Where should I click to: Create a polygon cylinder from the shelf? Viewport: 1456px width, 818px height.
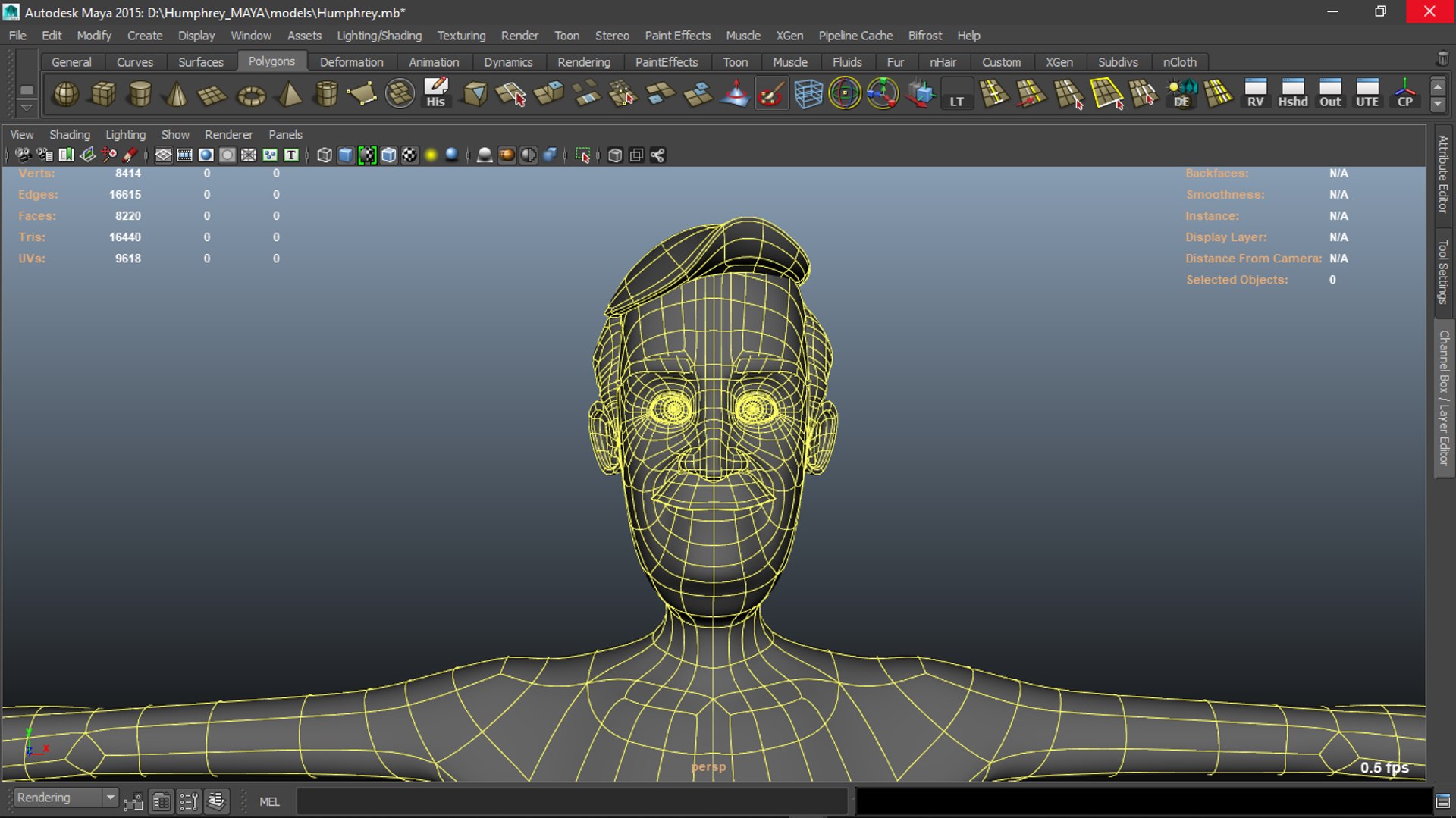coord(140,94)
